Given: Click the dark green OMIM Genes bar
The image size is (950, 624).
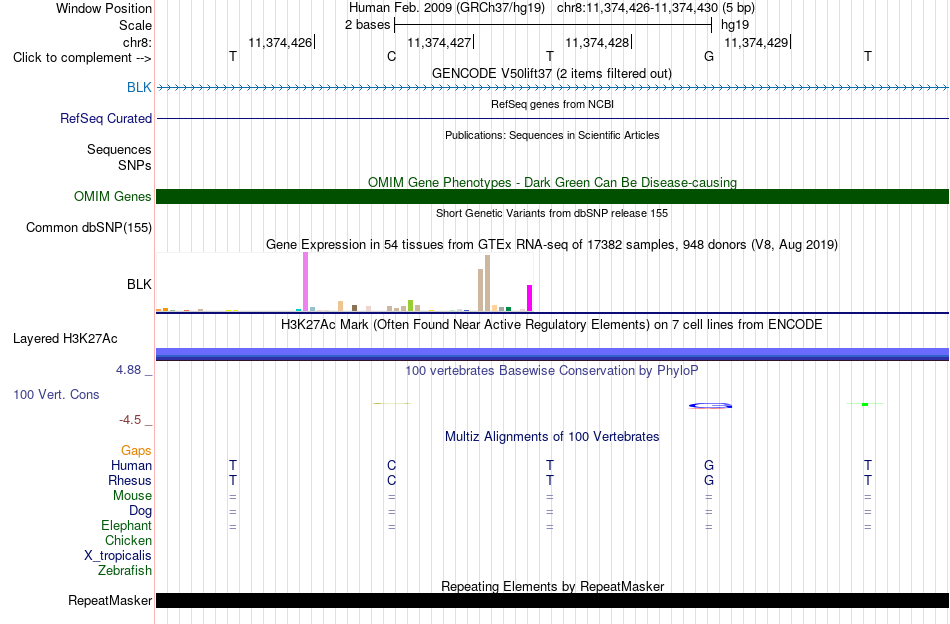Looking at the screenshot, I should click(552, 196).
